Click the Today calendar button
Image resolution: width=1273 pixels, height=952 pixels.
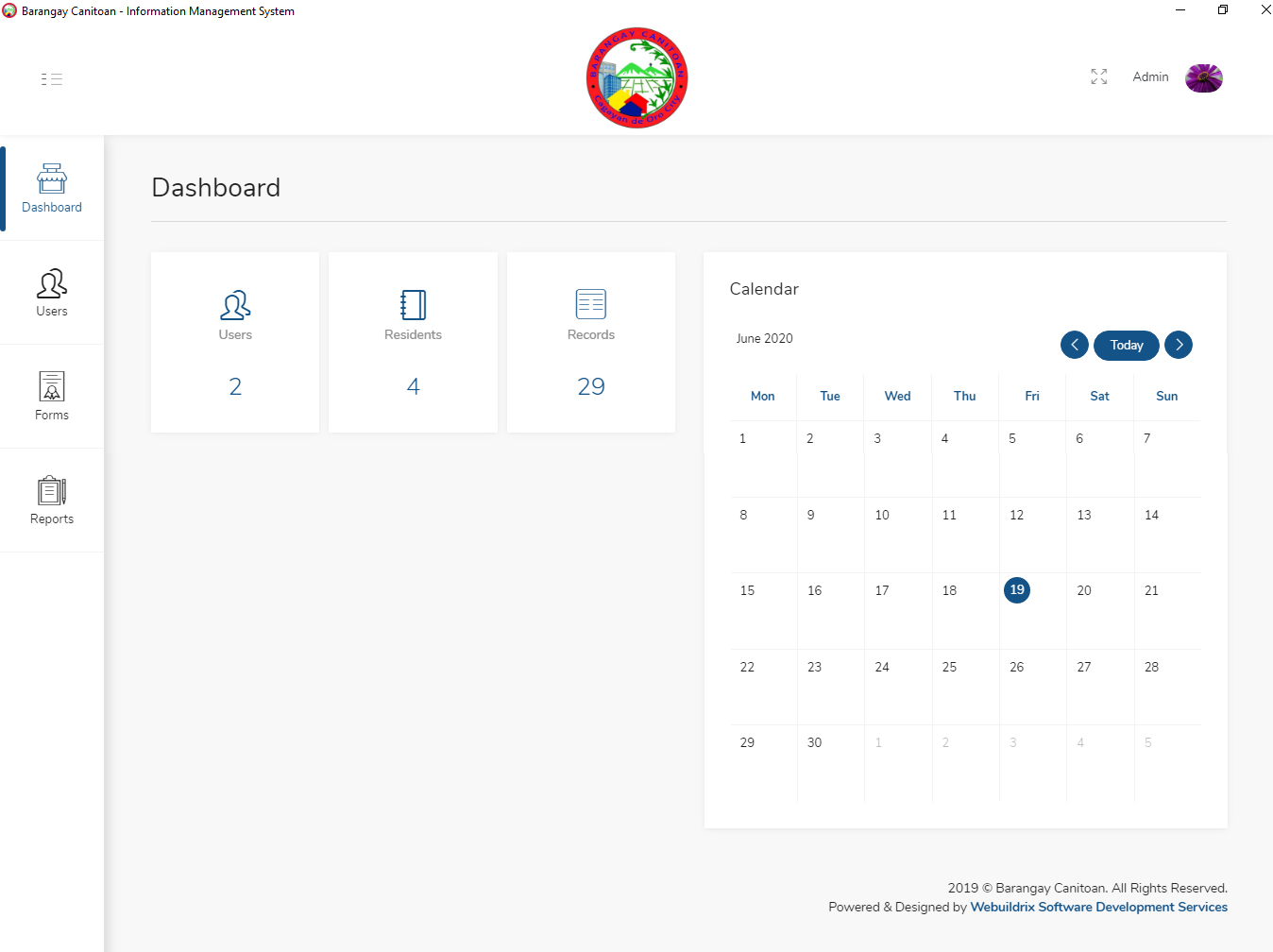pyautogui.click(x=1127, y=345)
